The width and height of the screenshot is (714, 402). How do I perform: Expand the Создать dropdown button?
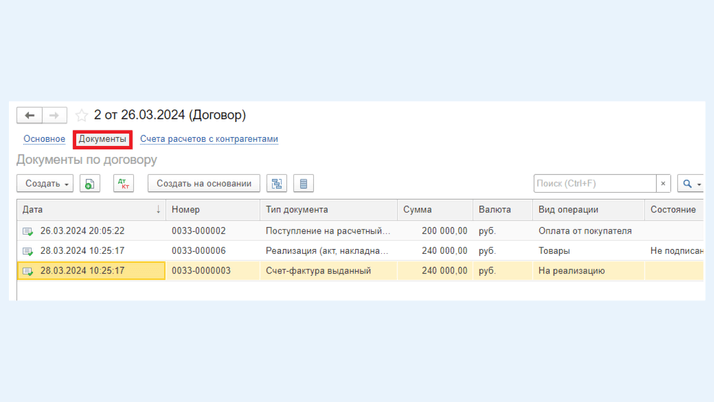[x=45, y=184]
